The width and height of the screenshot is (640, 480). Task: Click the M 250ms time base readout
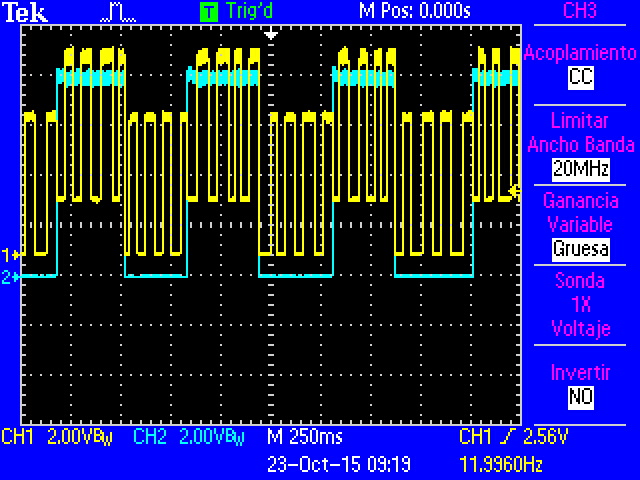tap(304, 437)
